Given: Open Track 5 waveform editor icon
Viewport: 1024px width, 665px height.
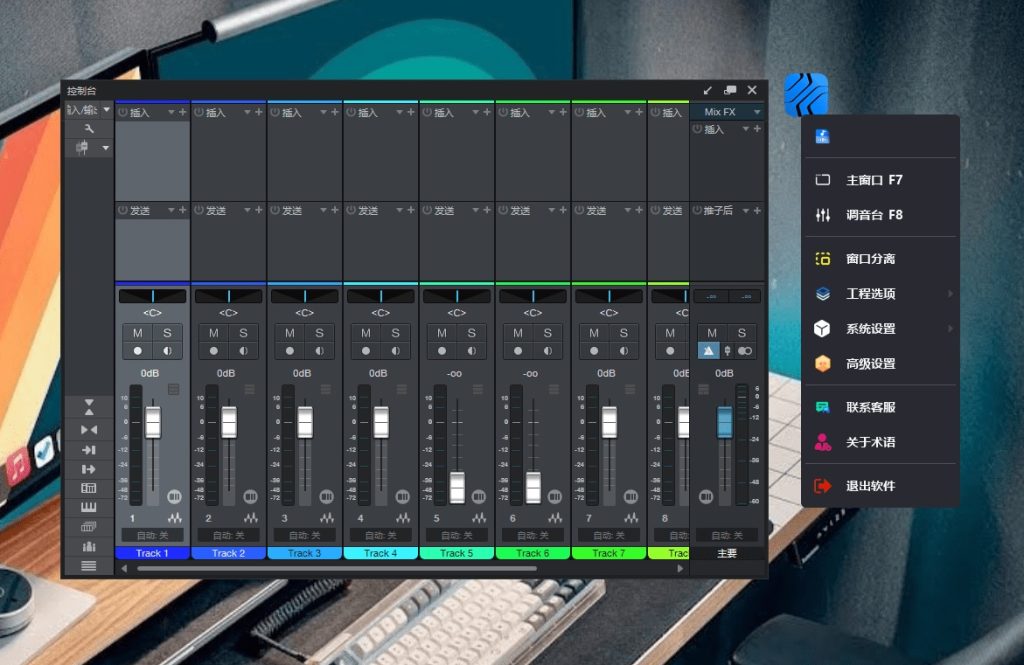Looking at the screenshot, I should click(479, 518).
